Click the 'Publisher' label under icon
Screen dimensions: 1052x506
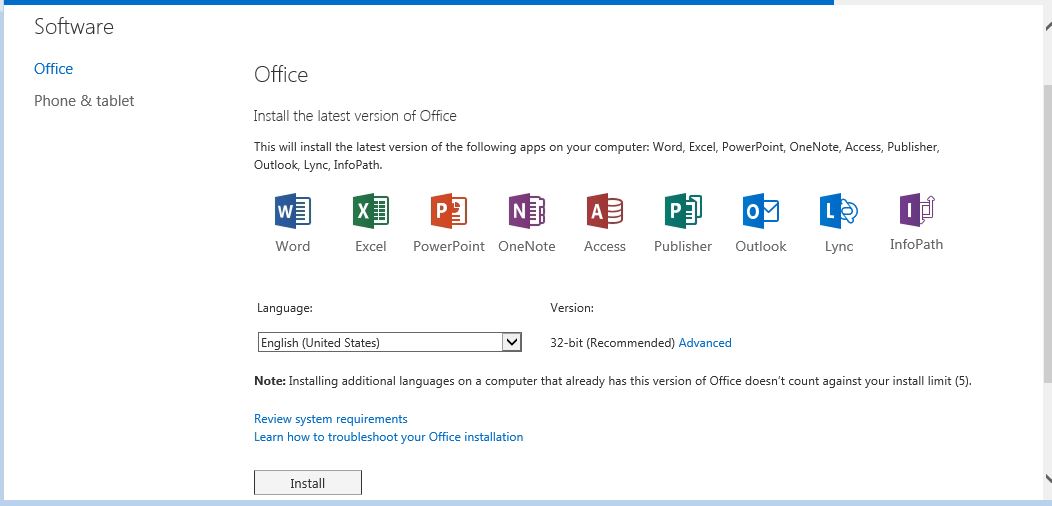683,246
